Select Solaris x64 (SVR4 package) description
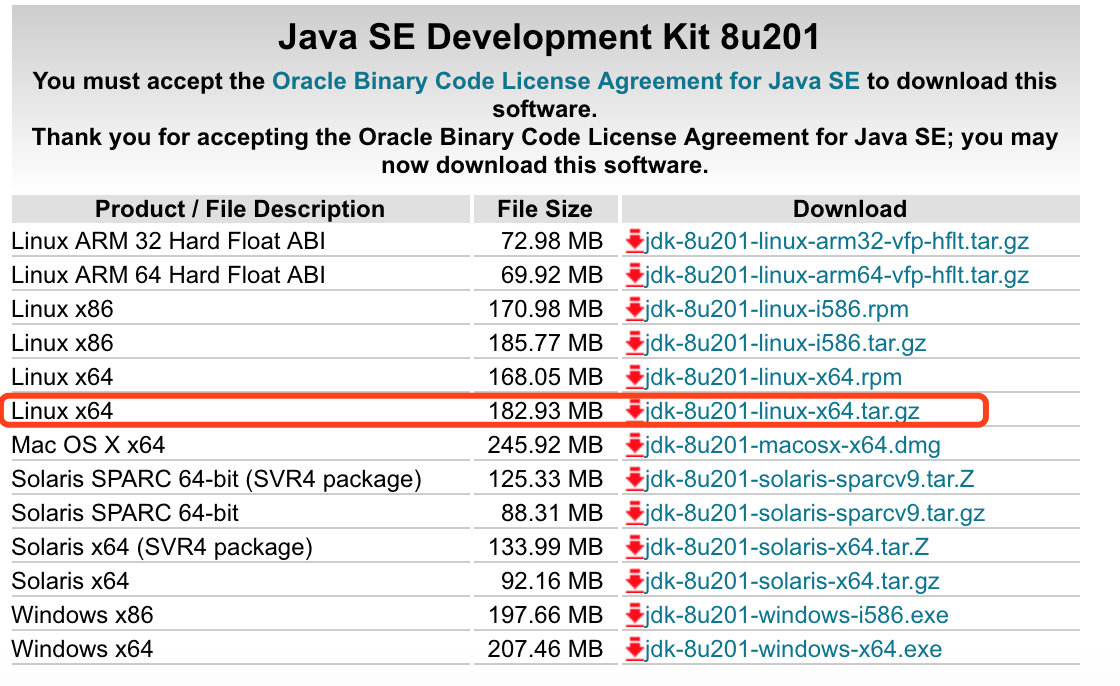Viewport: 1120px width, 686px height. [x=162, y=547]
